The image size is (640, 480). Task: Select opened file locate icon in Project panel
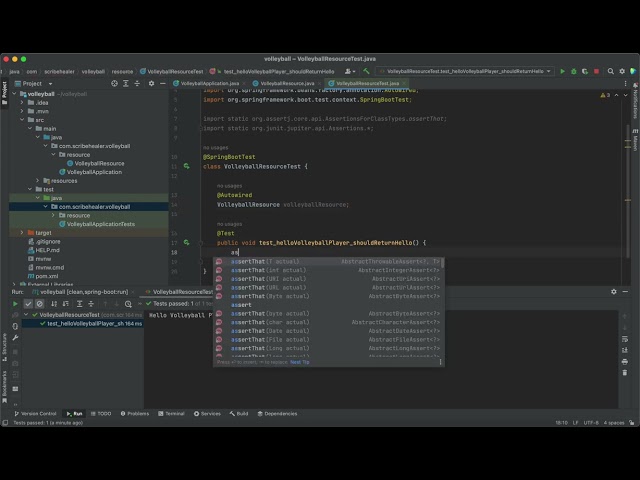click(x=114, y=83)
